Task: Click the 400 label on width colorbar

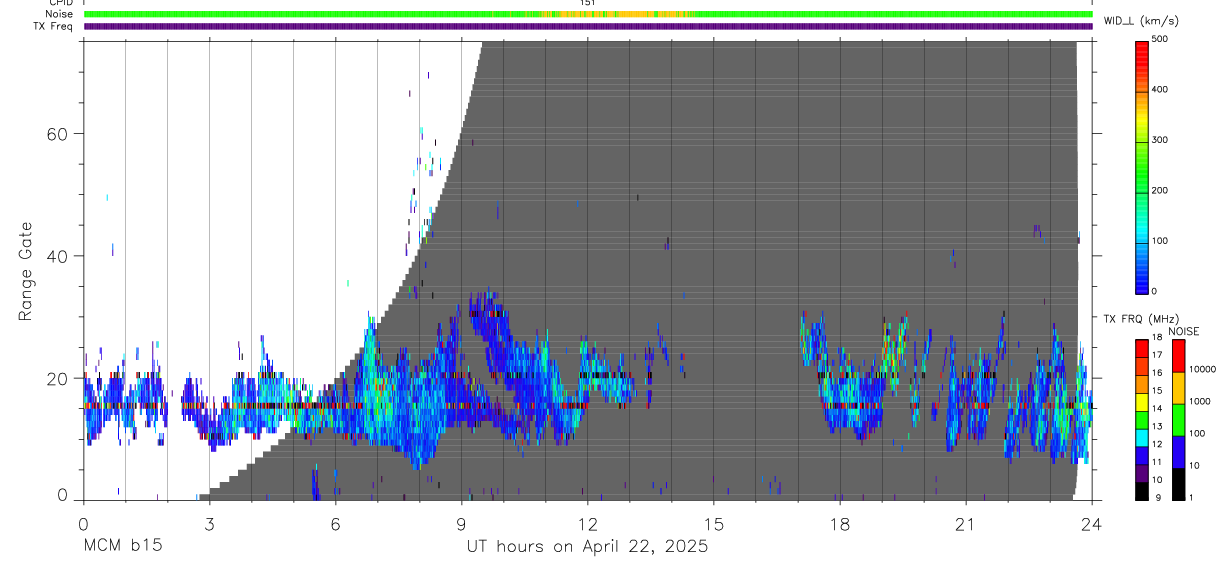Action: pos(1162,89)
